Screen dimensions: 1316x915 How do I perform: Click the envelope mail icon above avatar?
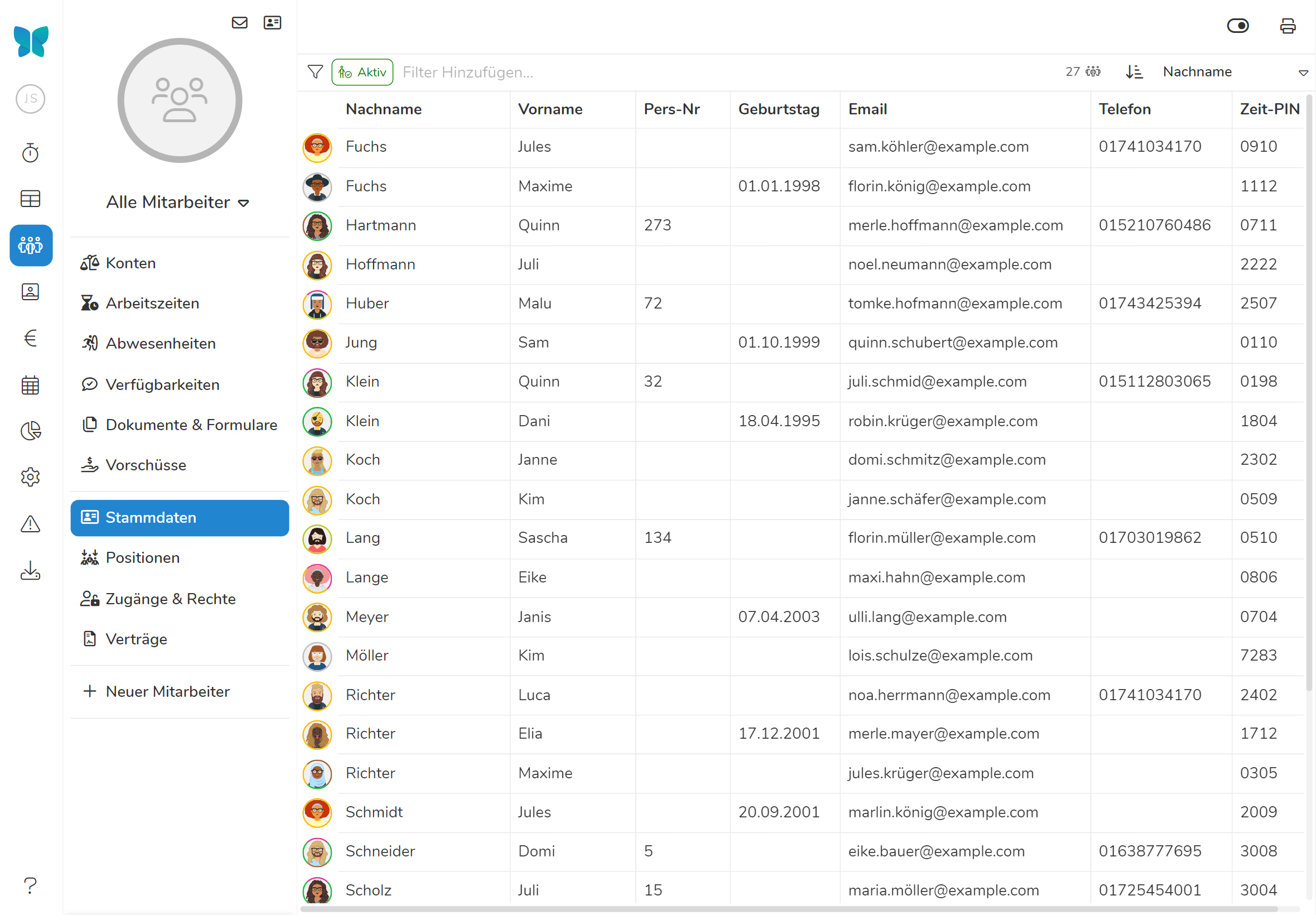239,22
